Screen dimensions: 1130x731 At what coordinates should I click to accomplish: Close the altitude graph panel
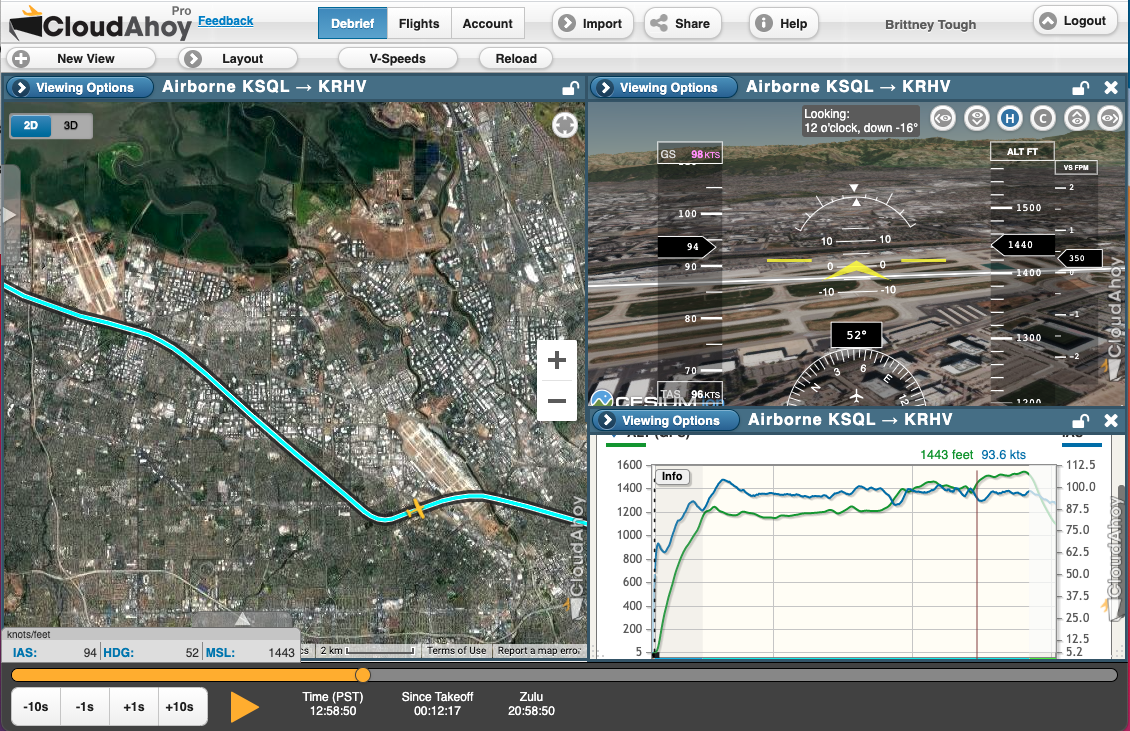click(1111, 421)
